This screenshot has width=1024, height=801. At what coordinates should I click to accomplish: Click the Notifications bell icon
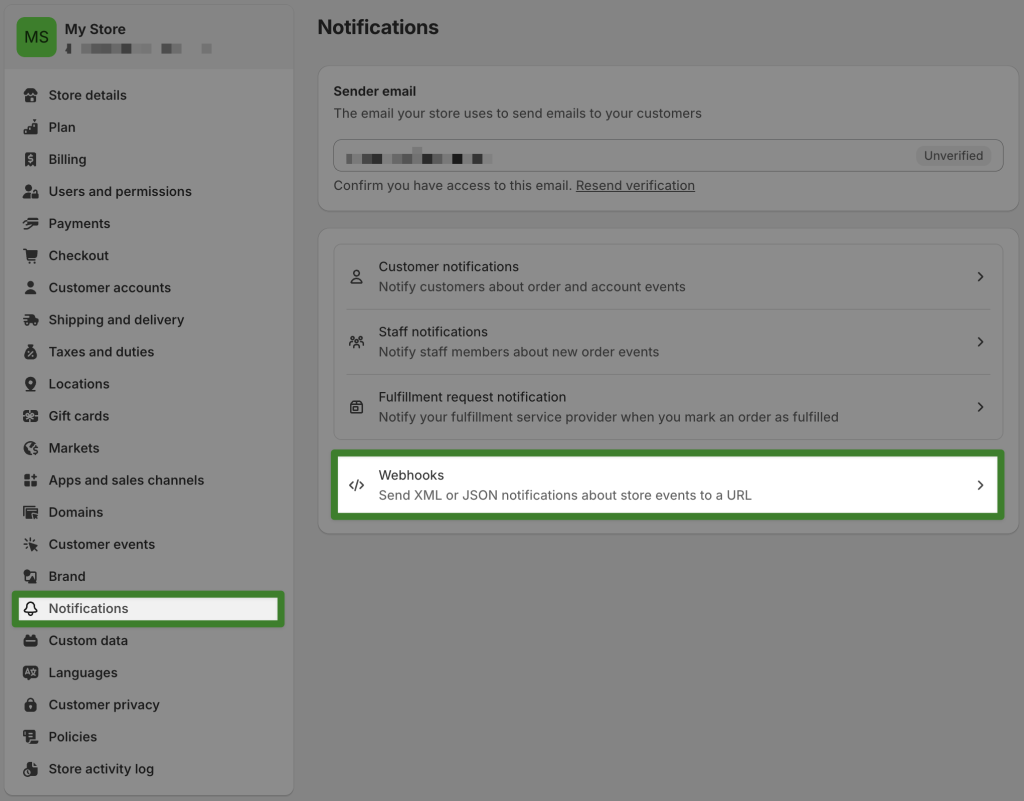(29, 608)
